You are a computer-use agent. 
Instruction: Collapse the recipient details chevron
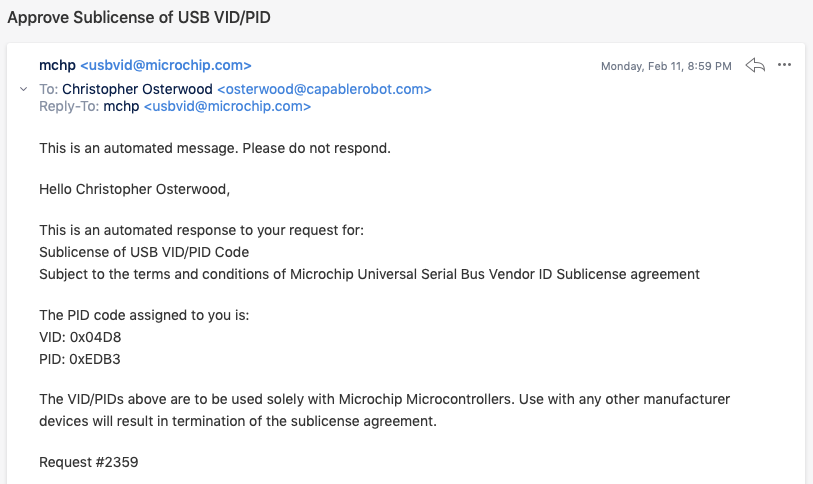tap(23, 89)
